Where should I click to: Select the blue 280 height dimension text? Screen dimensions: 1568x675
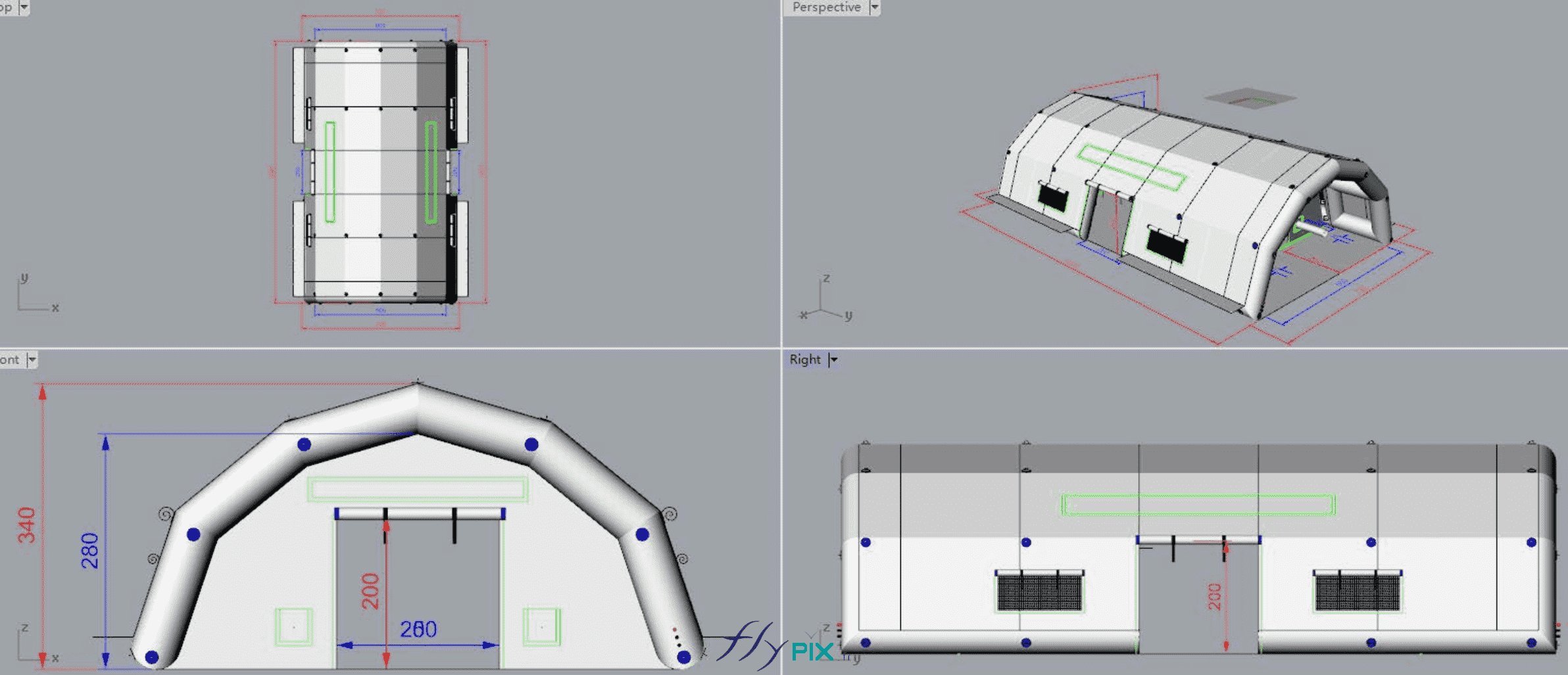click(x=89, y=550)
